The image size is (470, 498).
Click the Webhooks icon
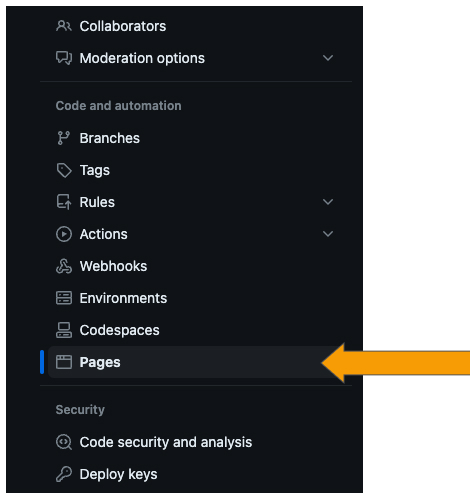tap(64, 266)
